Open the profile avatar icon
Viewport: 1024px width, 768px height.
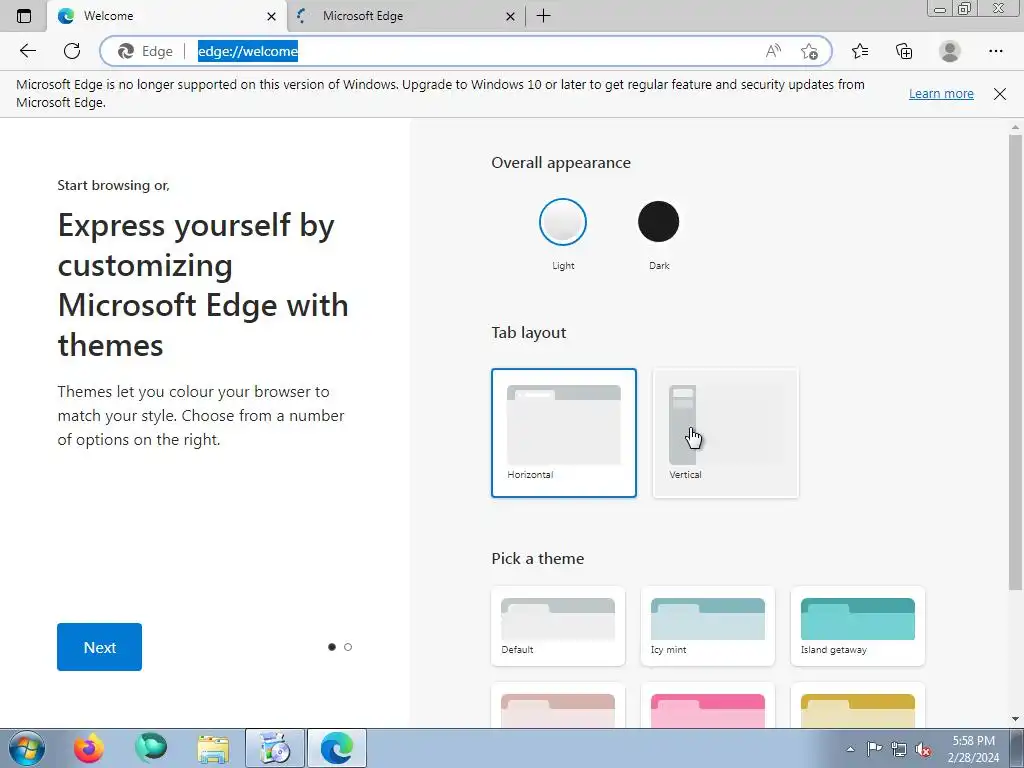click(x=950, y=51)
